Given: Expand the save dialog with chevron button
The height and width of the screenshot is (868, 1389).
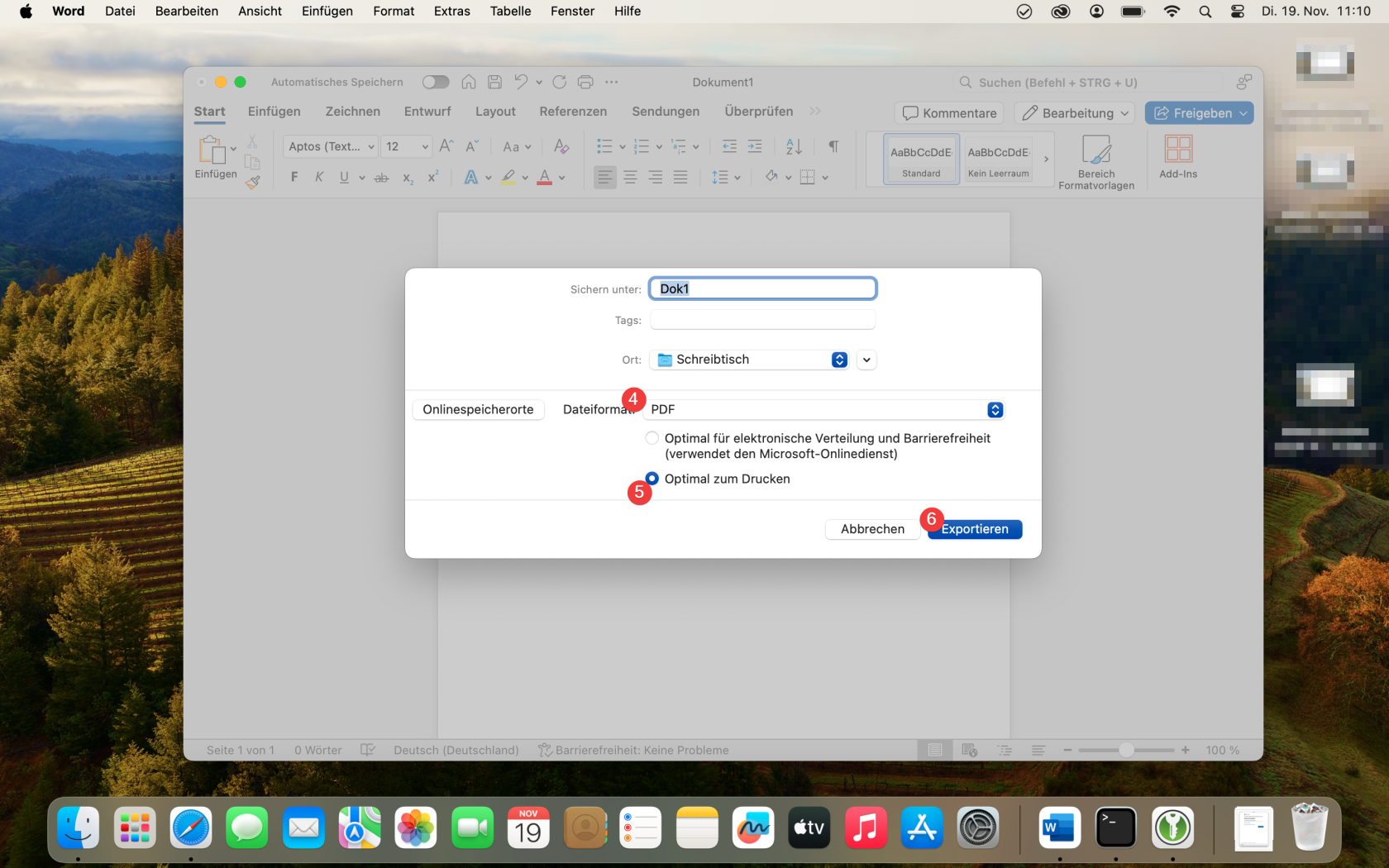Looking at the screenshot, I should click(866, 360).
